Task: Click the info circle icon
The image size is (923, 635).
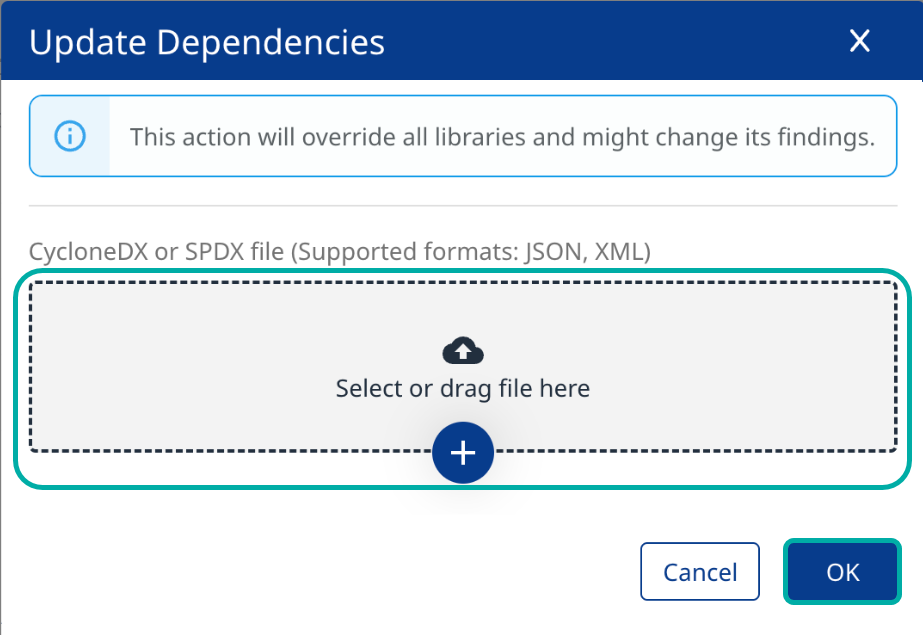Action: point(69,136)
